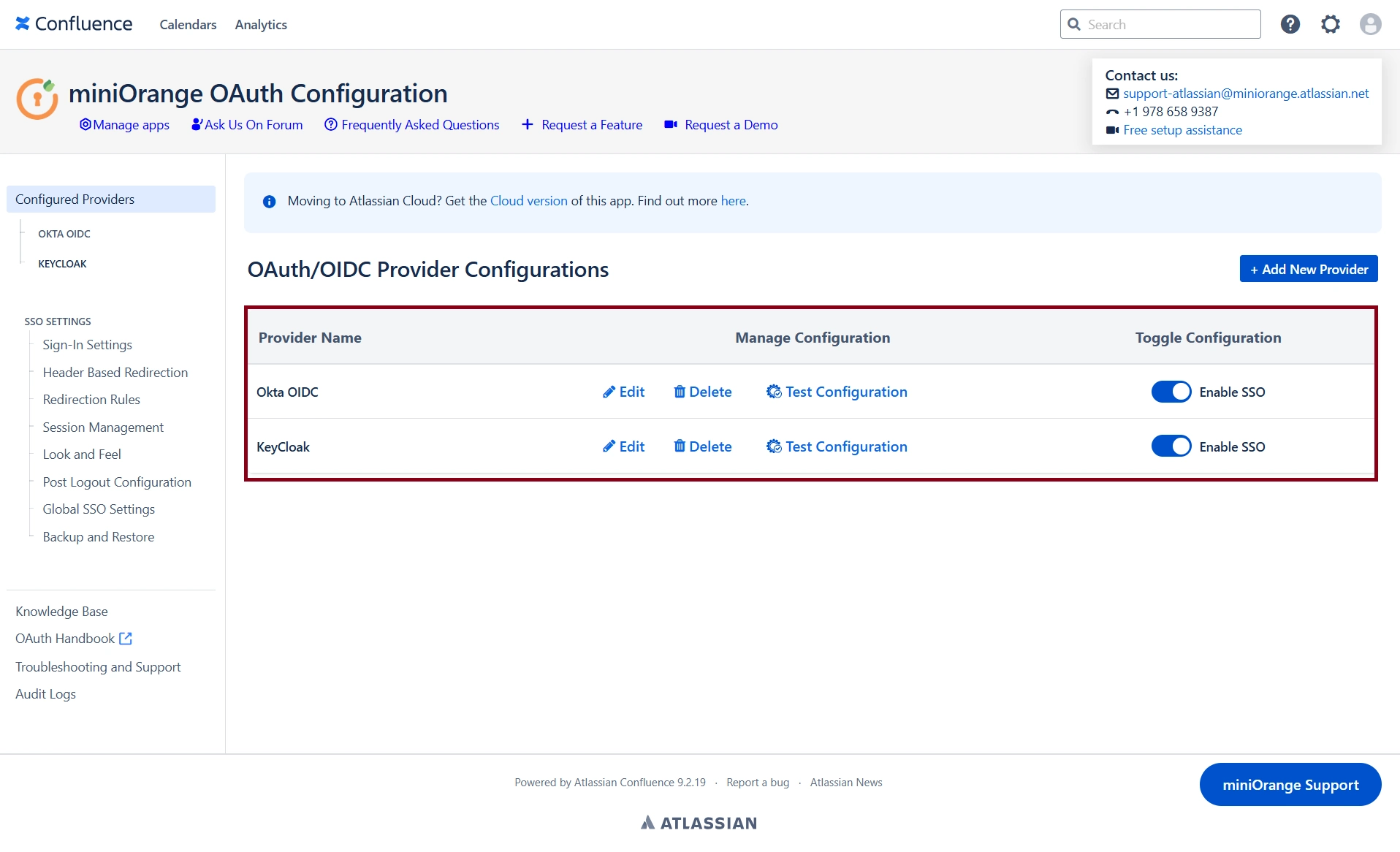Click the OAuth Handbook external link icon
1400x852 pixels.
pyautogui.click(x=126, y=639)
